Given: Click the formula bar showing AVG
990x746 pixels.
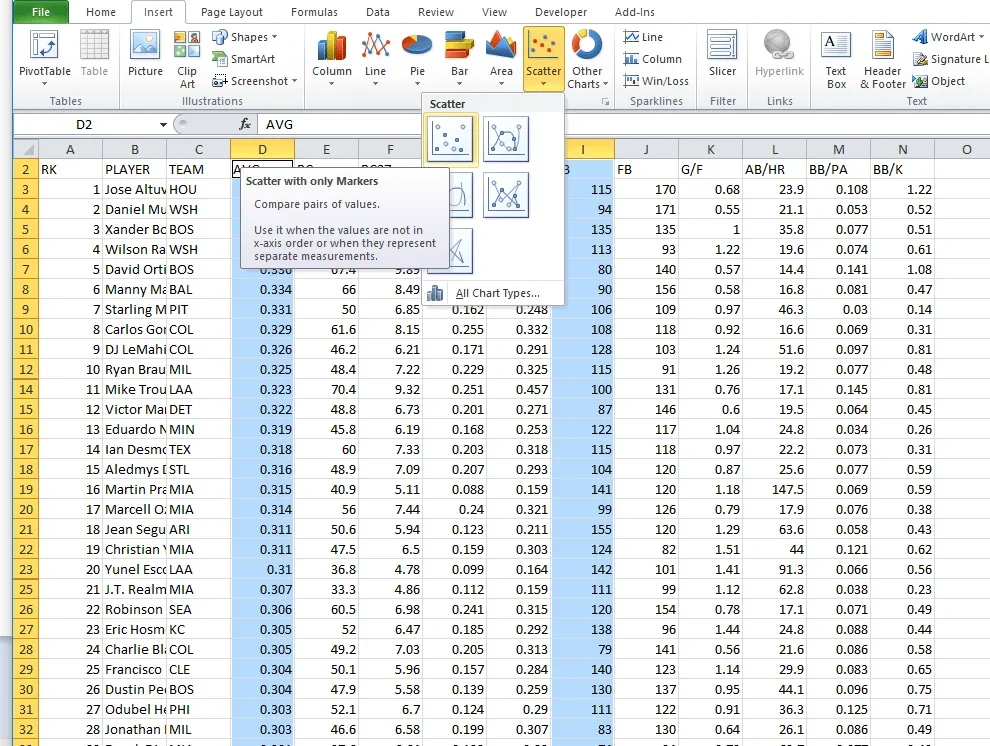Looking at the screenshot, I should click(x=622, y=124).
